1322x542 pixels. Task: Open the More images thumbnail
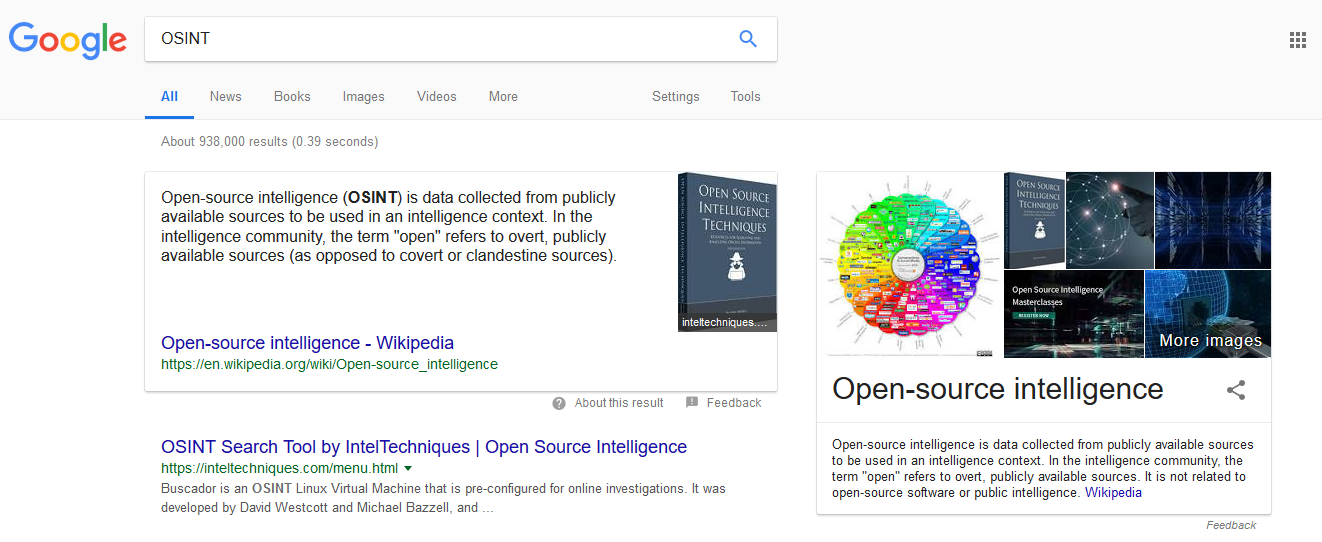[1208, 314]
